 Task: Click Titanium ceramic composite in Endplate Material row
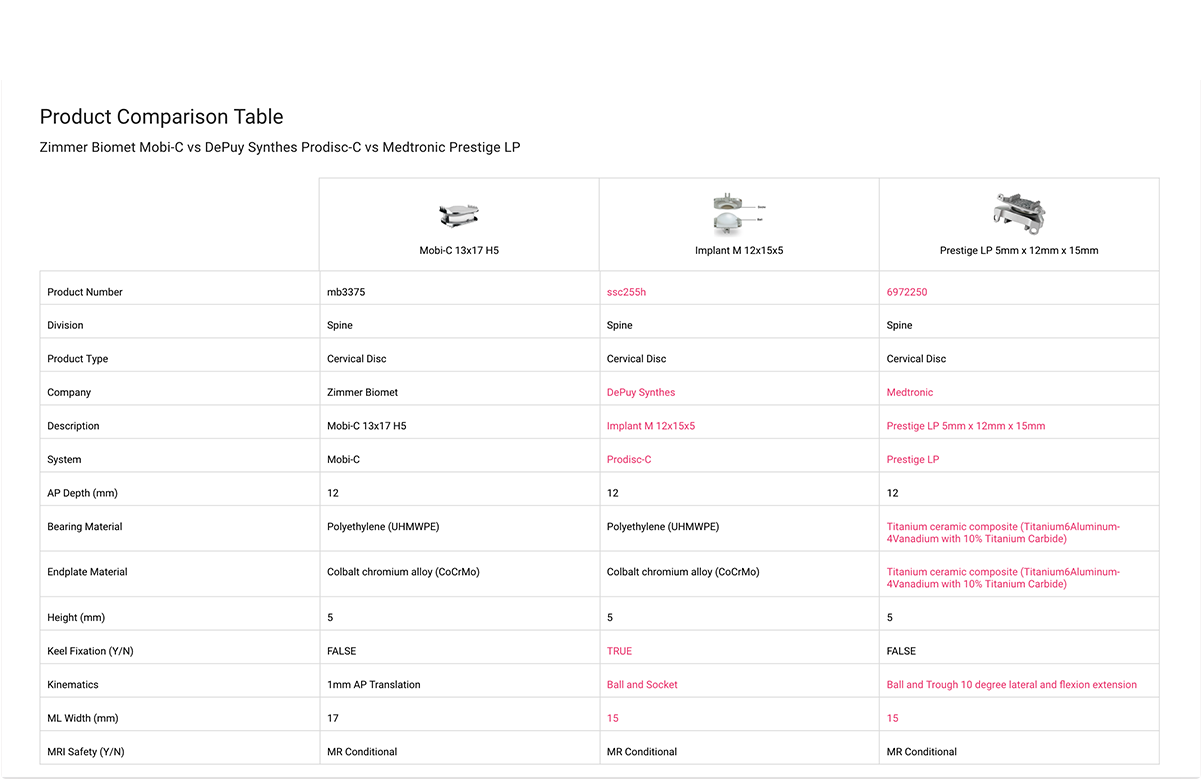[1003, 578]
